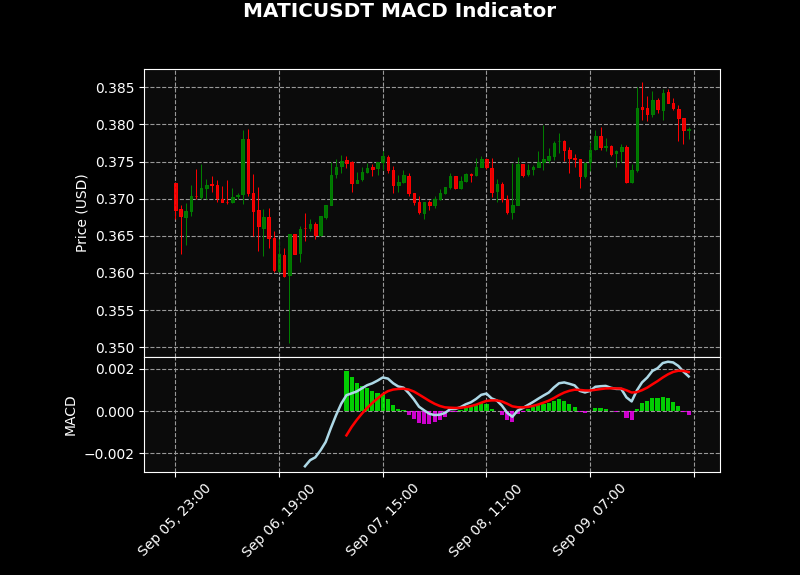Click the 0.355 price tick label
This screenshot has width=800, height=575.
pos(115,311)
